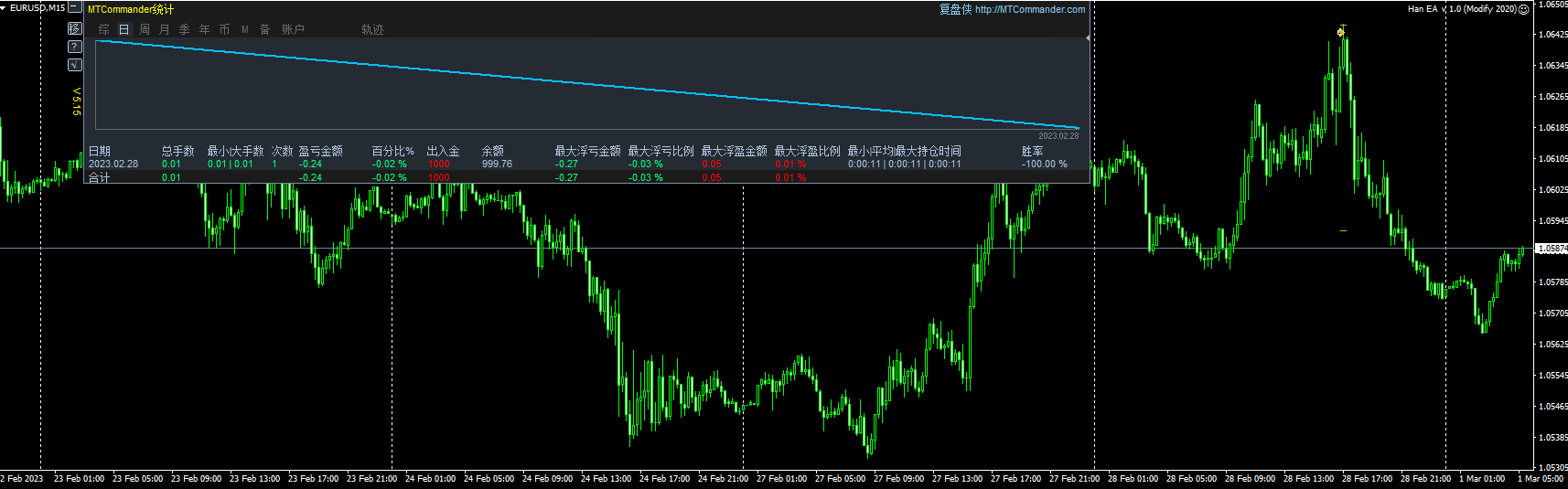The width and height of the screenshot is (1568, 489).
Task: Open the '备' comment tab
Action: [265, 29]
